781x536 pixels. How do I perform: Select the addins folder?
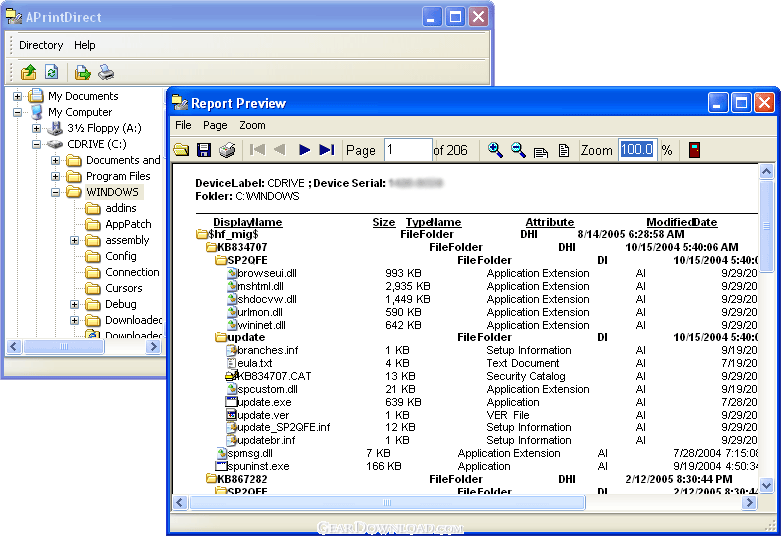tap(121, 208)
